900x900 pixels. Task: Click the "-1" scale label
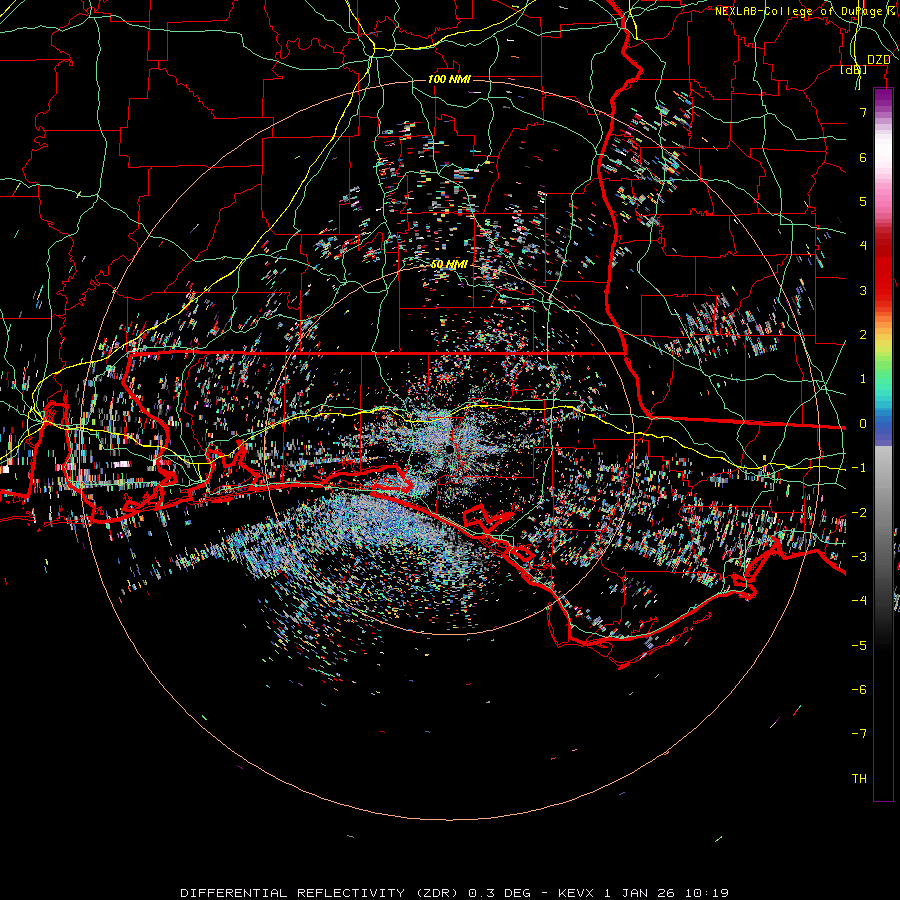click(x=859, y=468)
